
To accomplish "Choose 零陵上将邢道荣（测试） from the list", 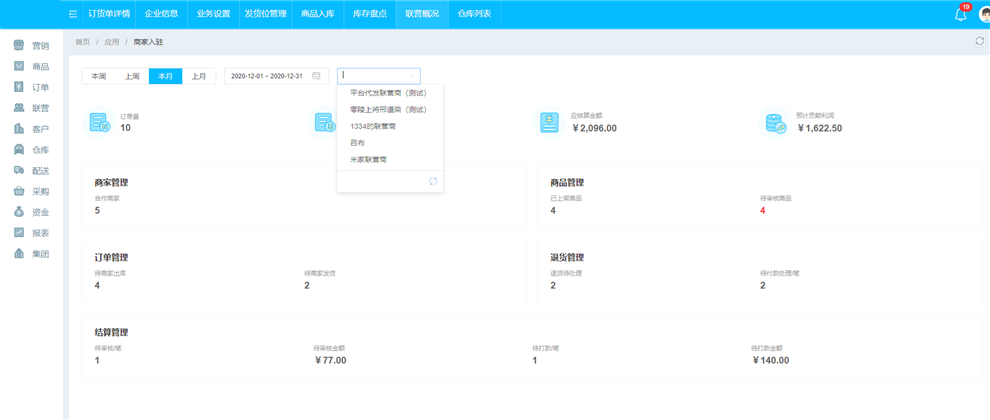I will tap(389, 109).
